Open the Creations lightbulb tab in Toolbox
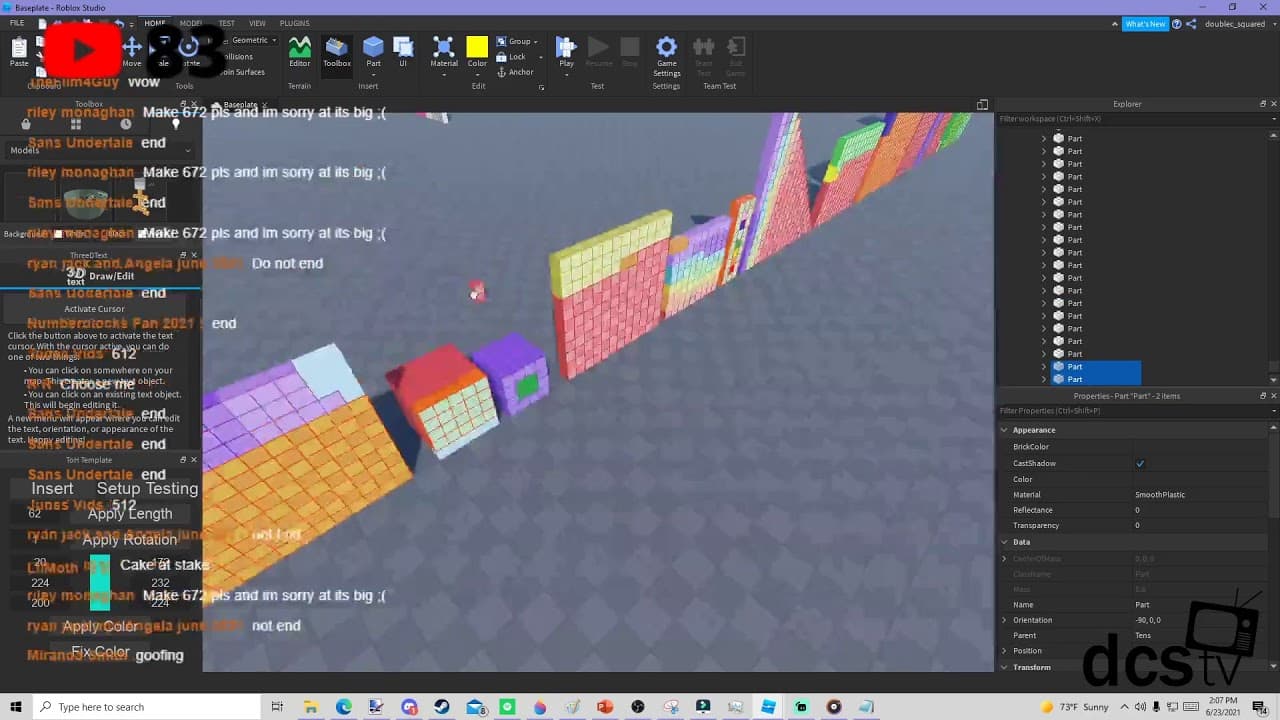 [x=176, y=124]
